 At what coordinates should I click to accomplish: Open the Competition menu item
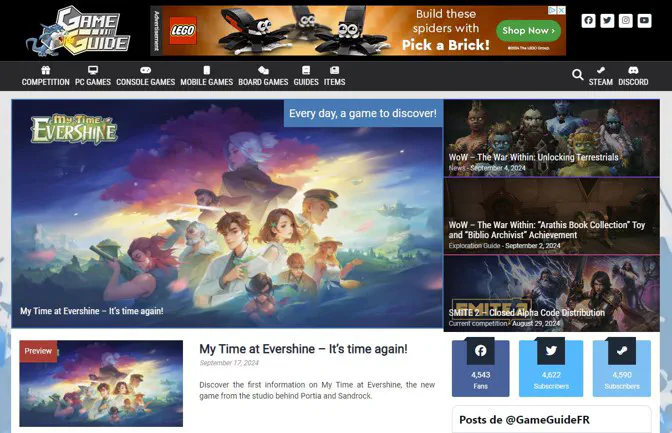pyautogui.click(x=46, y=76)
